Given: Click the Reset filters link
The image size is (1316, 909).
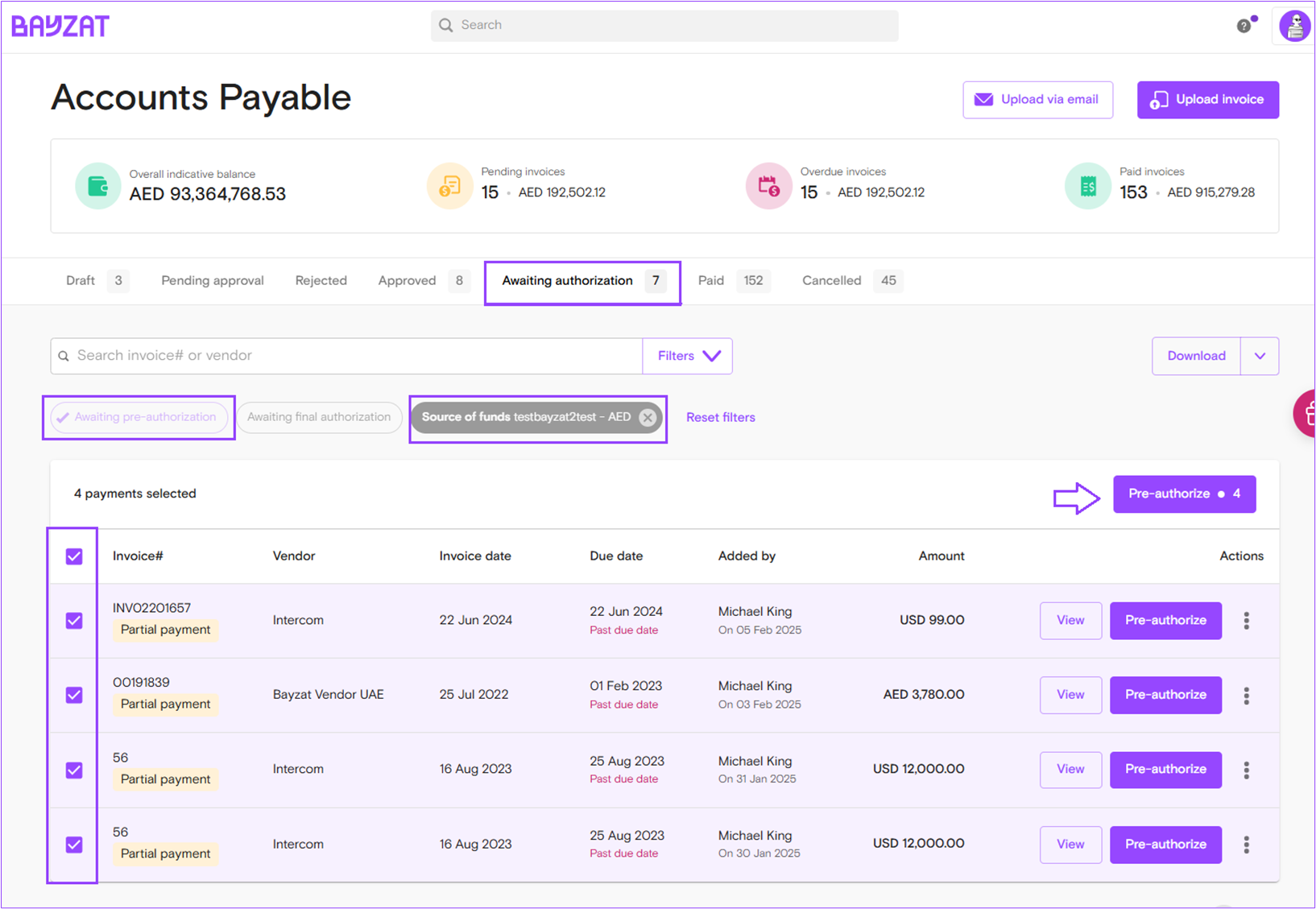Looking at the screenshot, I should 720,417.
